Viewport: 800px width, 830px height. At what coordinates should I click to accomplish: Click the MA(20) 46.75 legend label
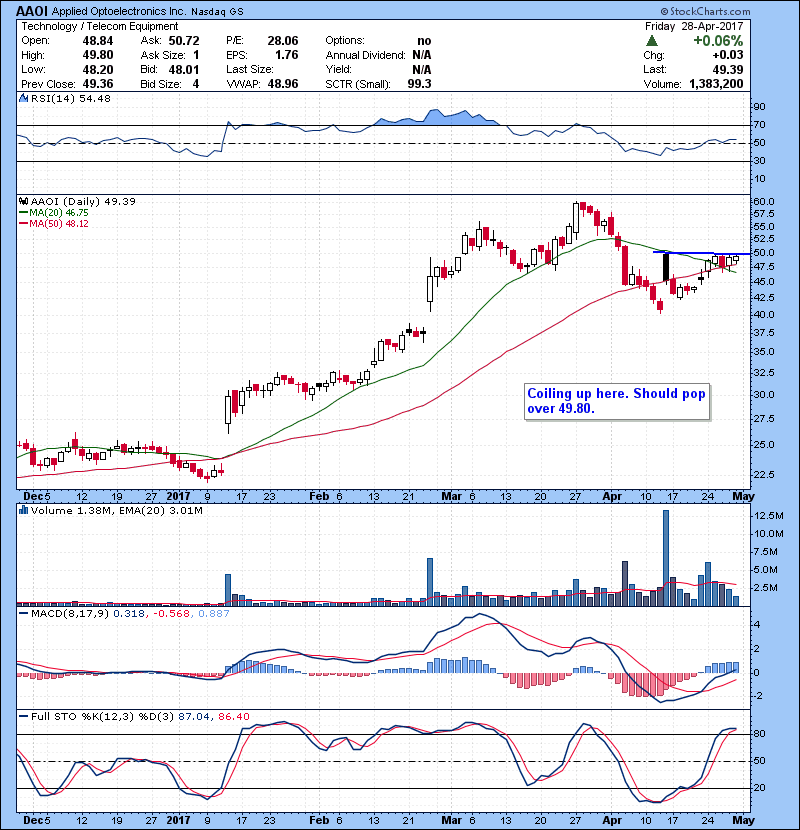(x=59, y=213)
